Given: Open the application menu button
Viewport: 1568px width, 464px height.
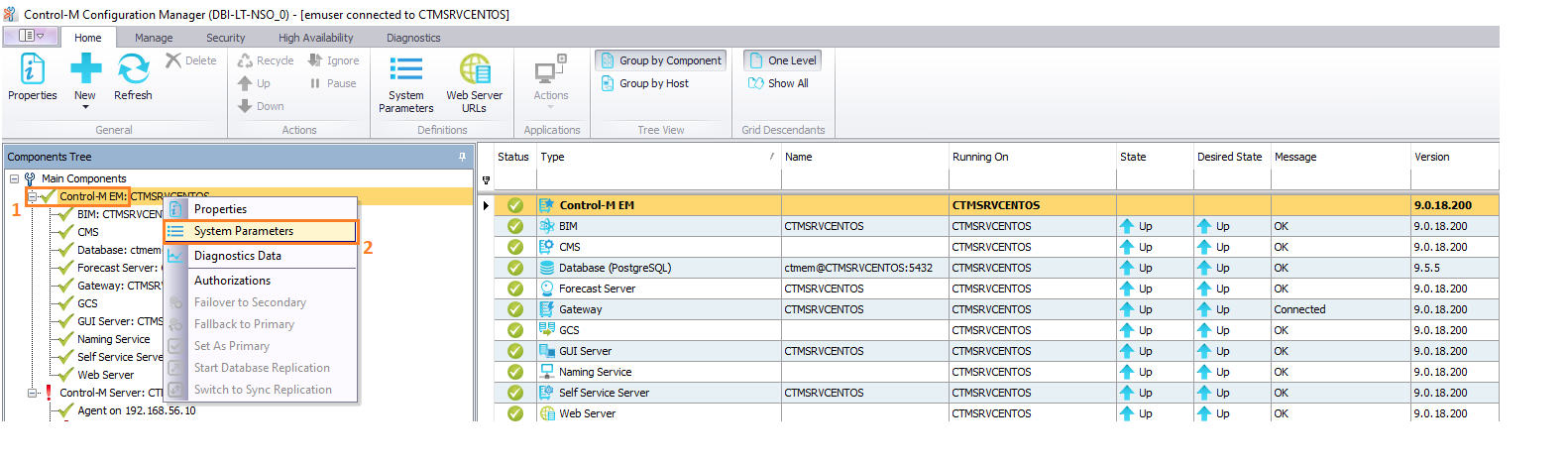Looking at the screenshot, I should point(31,36).
